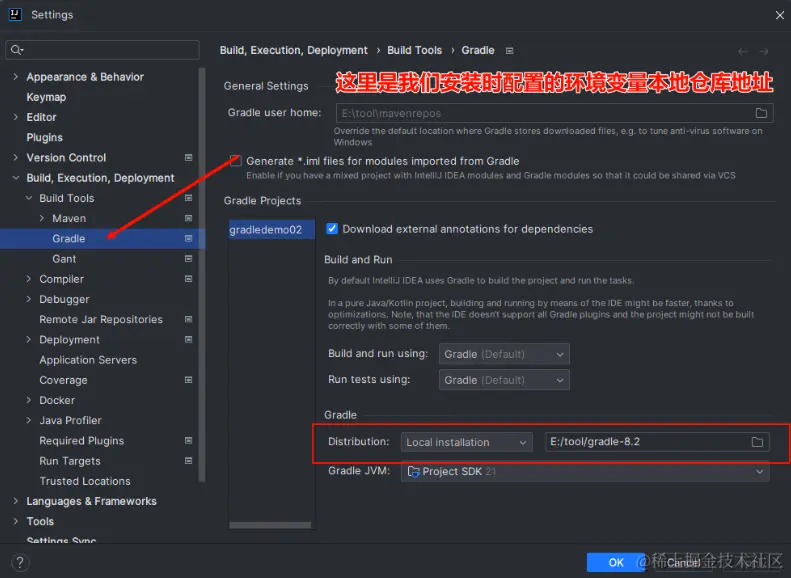Click the Gradle projects horizontal scrollbar
Viewport: 791px width, 578px height.
tap(270, 525)
